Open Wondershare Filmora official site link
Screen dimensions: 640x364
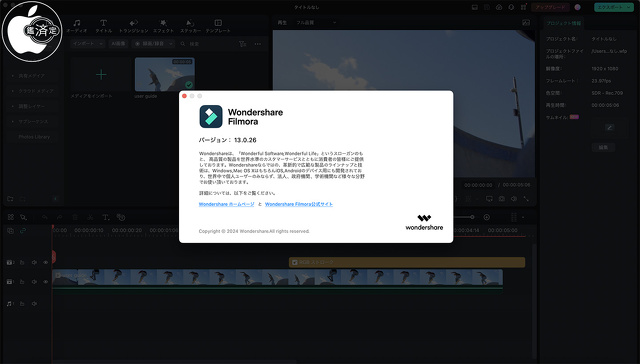click(x=299, y=204)
